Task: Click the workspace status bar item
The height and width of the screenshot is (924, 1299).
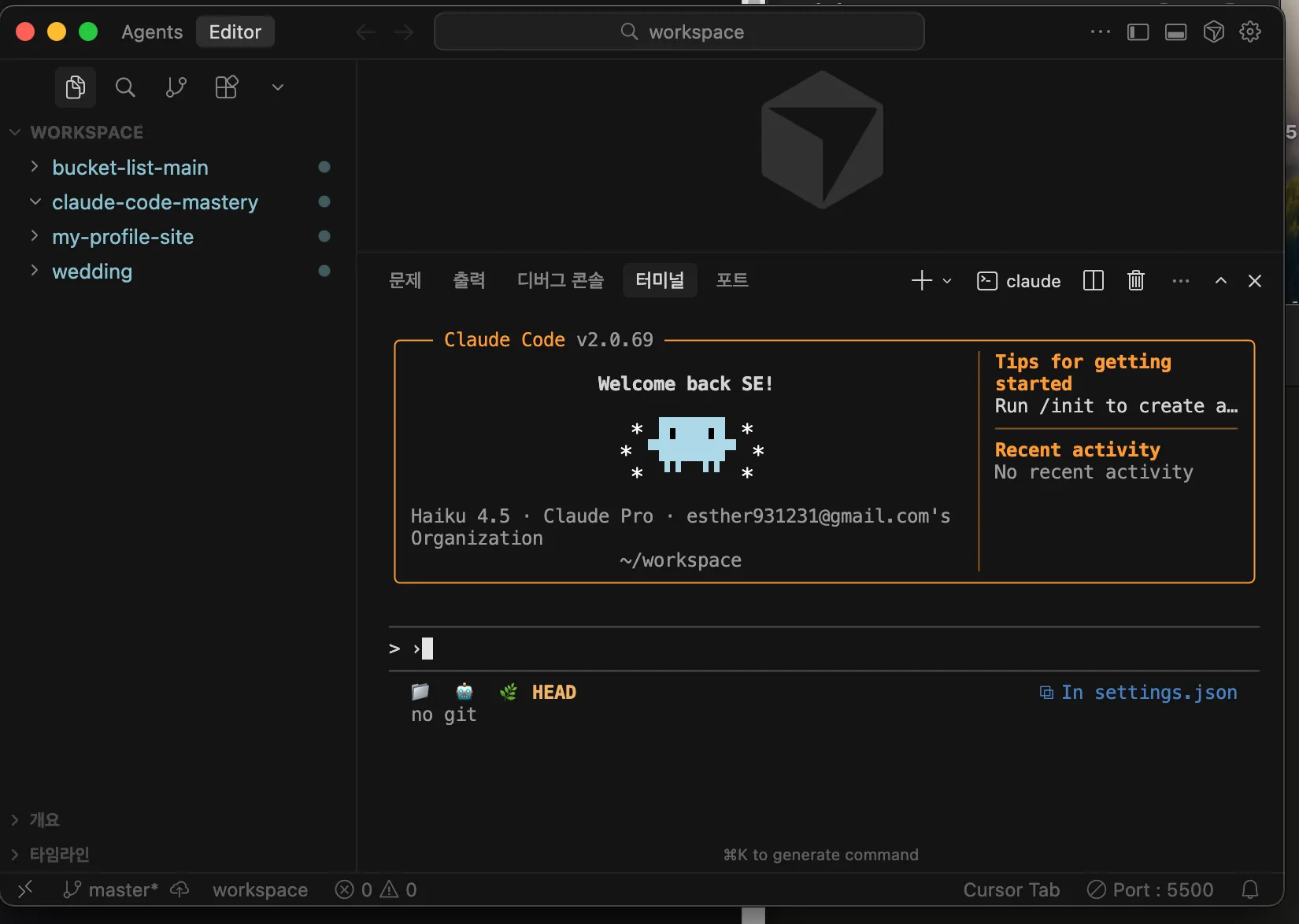Action: tap(260, 889)
